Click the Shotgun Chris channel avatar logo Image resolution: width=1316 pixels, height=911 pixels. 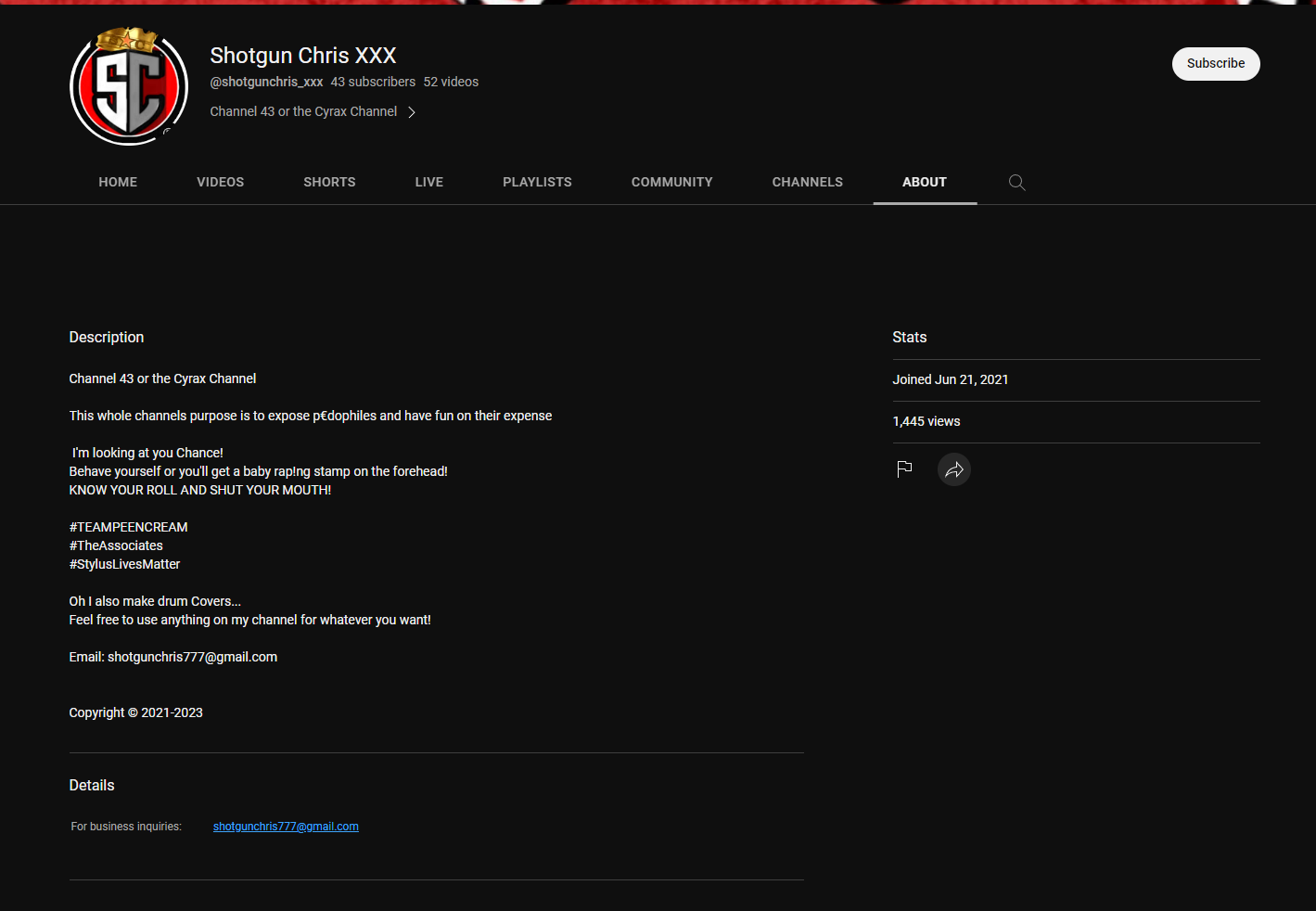click(x=129, y=86)
